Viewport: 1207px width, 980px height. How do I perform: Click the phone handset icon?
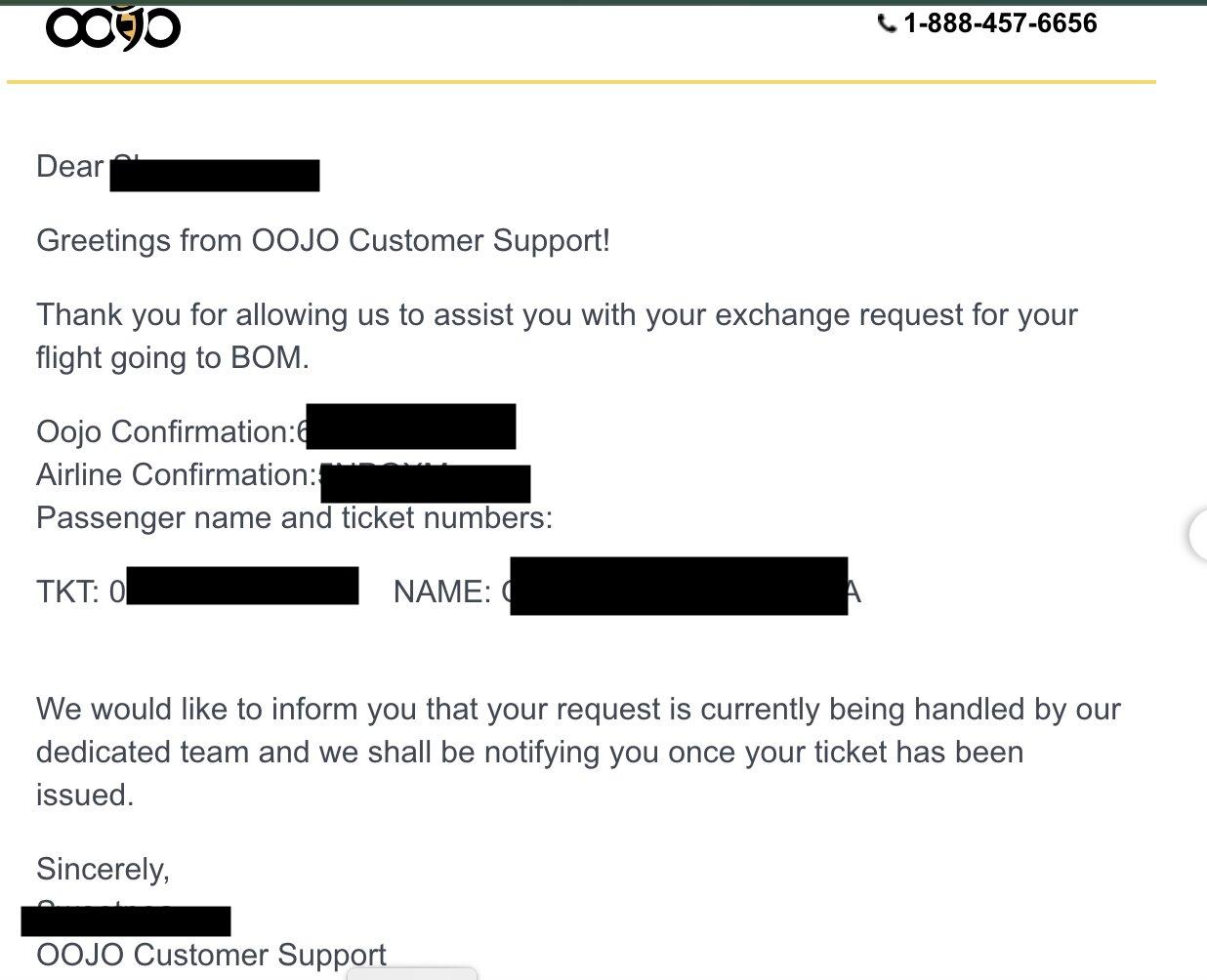tap(887, 24)
